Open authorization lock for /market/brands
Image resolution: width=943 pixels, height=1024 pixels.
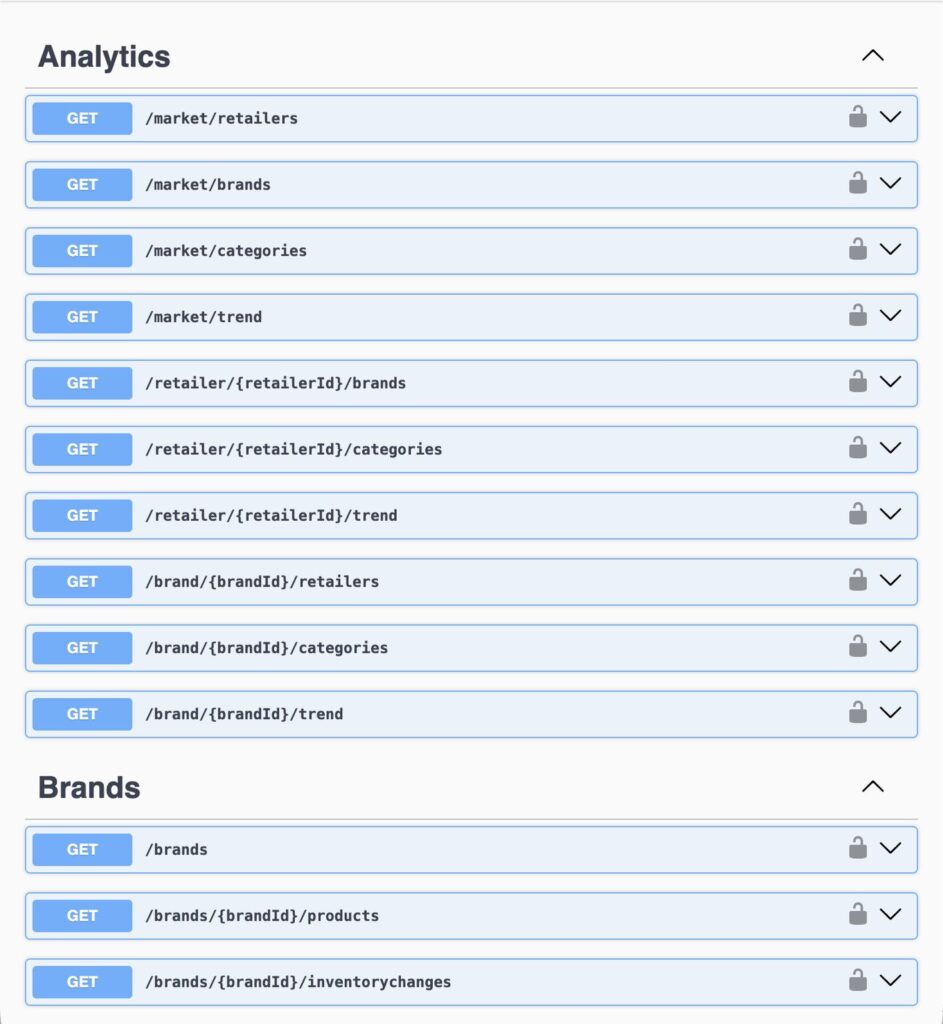click(857, 183)
